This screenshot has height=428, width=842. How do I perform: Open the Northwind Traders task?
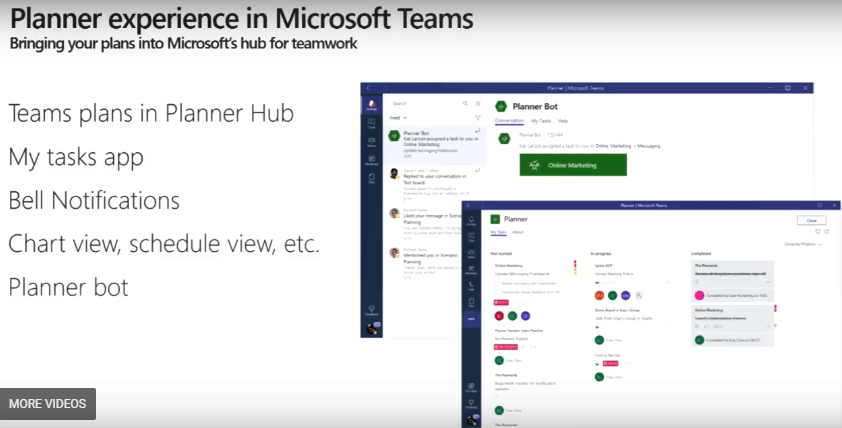511,339
